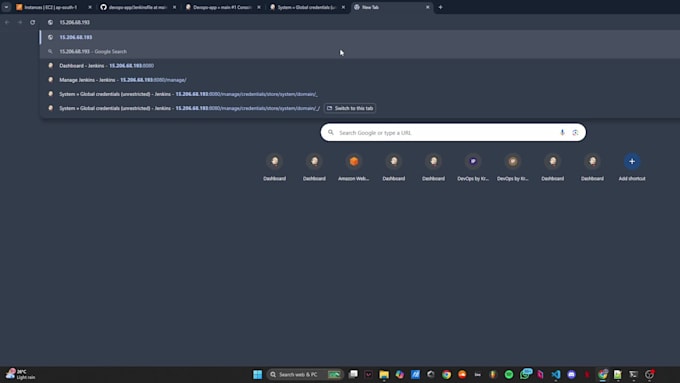Reload the current page

click(33, 22)
